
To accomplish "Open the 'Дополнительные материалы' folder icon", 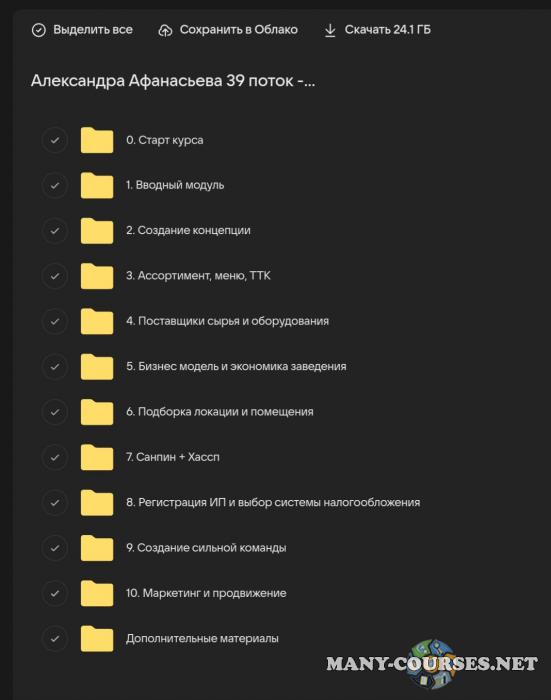I will 97,638.
